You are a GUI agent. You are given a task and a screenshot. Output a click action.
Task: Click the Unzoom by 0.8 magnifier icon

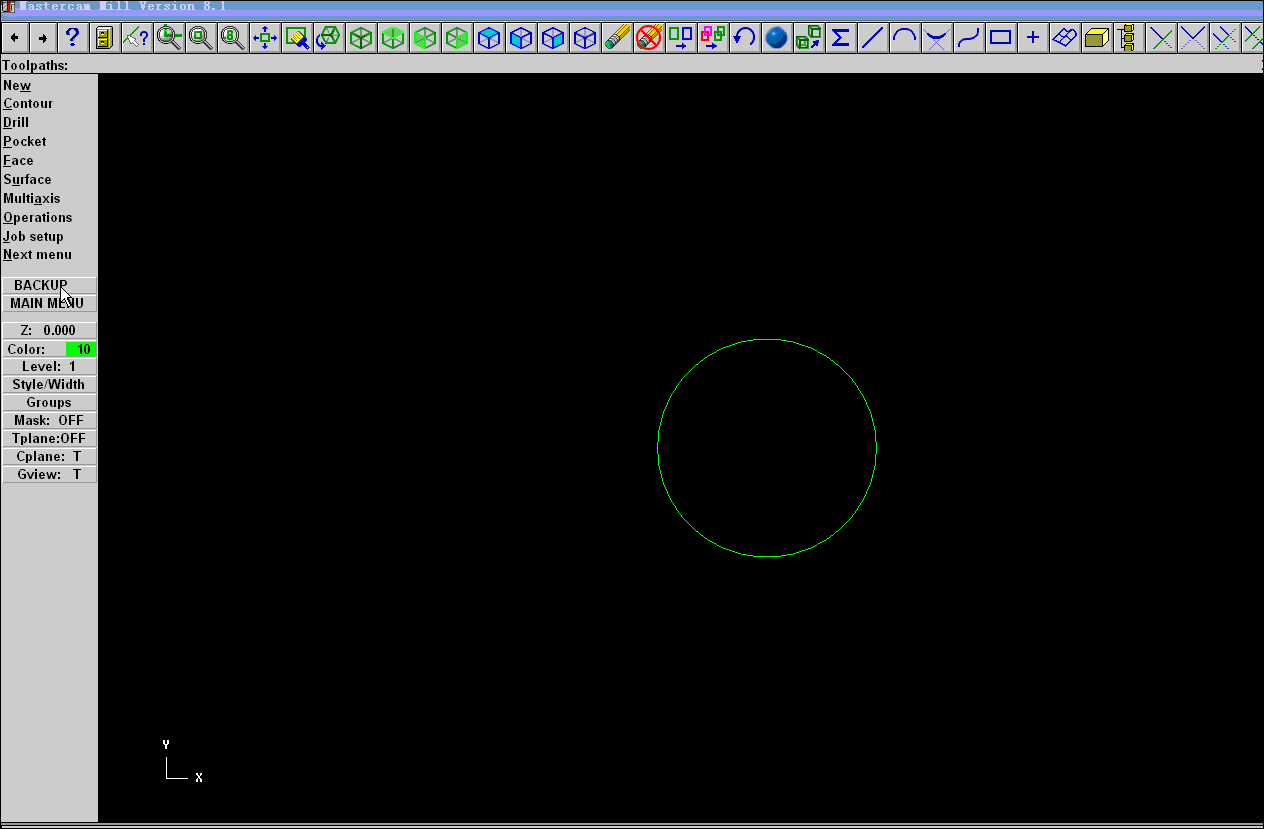click(232, 38)
